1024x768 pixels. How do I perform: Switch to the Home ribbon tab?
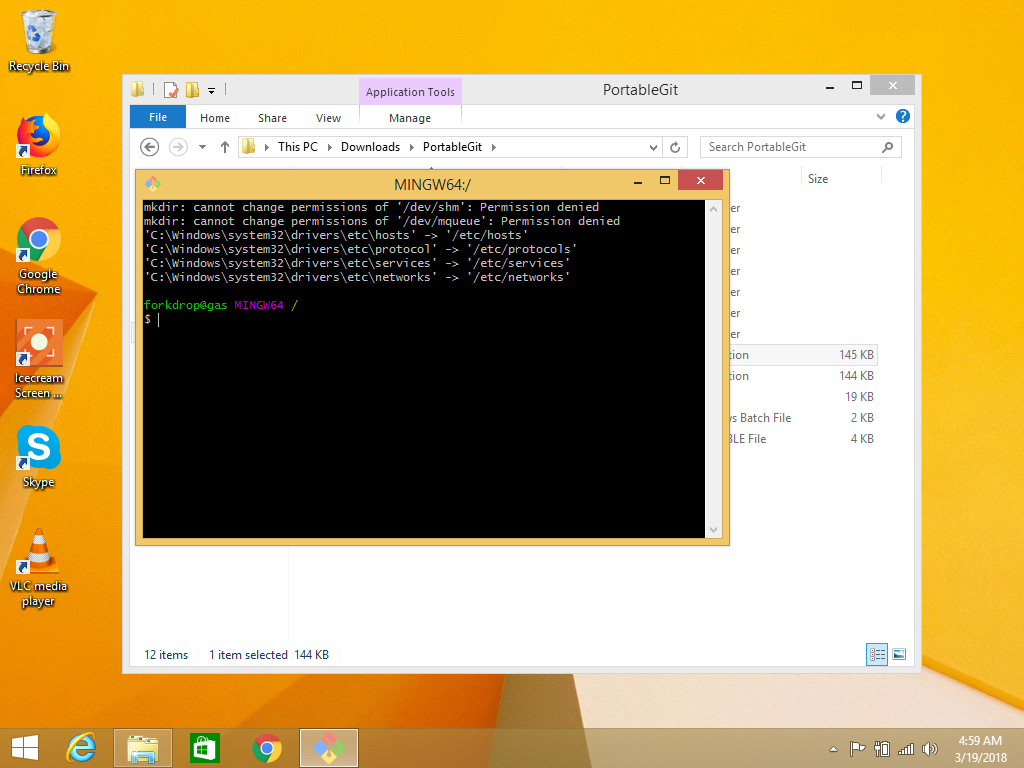[x=214, y=117]
